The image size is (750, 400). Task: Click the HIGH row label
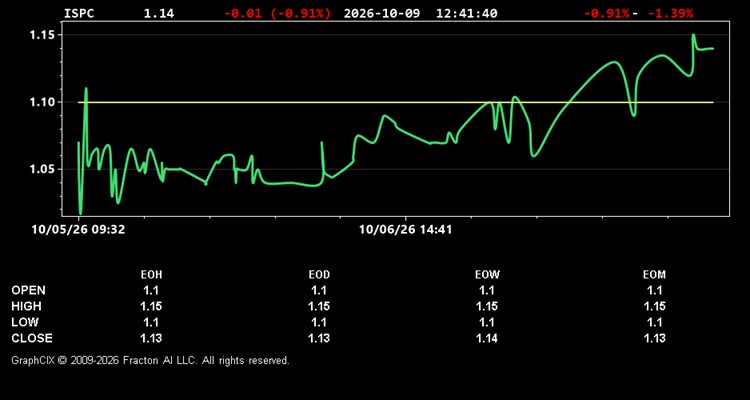[26, 306]
